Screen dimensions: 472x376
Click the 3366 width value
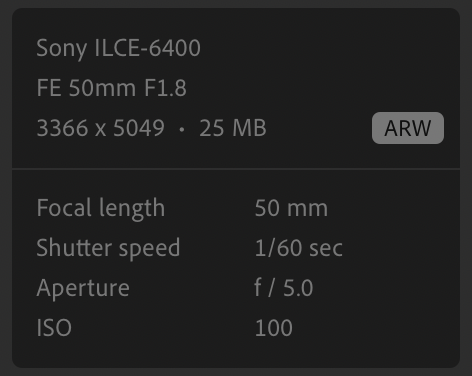(62, 128)
